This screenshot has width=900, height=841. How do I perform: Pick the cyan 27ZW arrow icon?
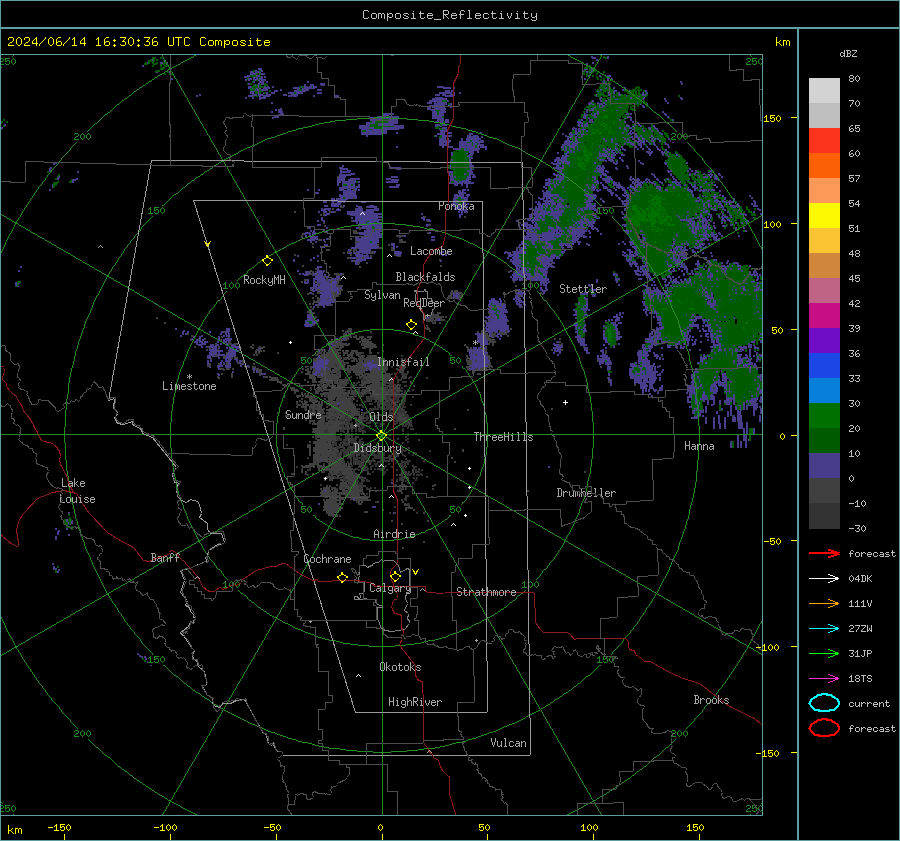pos(824,629)
